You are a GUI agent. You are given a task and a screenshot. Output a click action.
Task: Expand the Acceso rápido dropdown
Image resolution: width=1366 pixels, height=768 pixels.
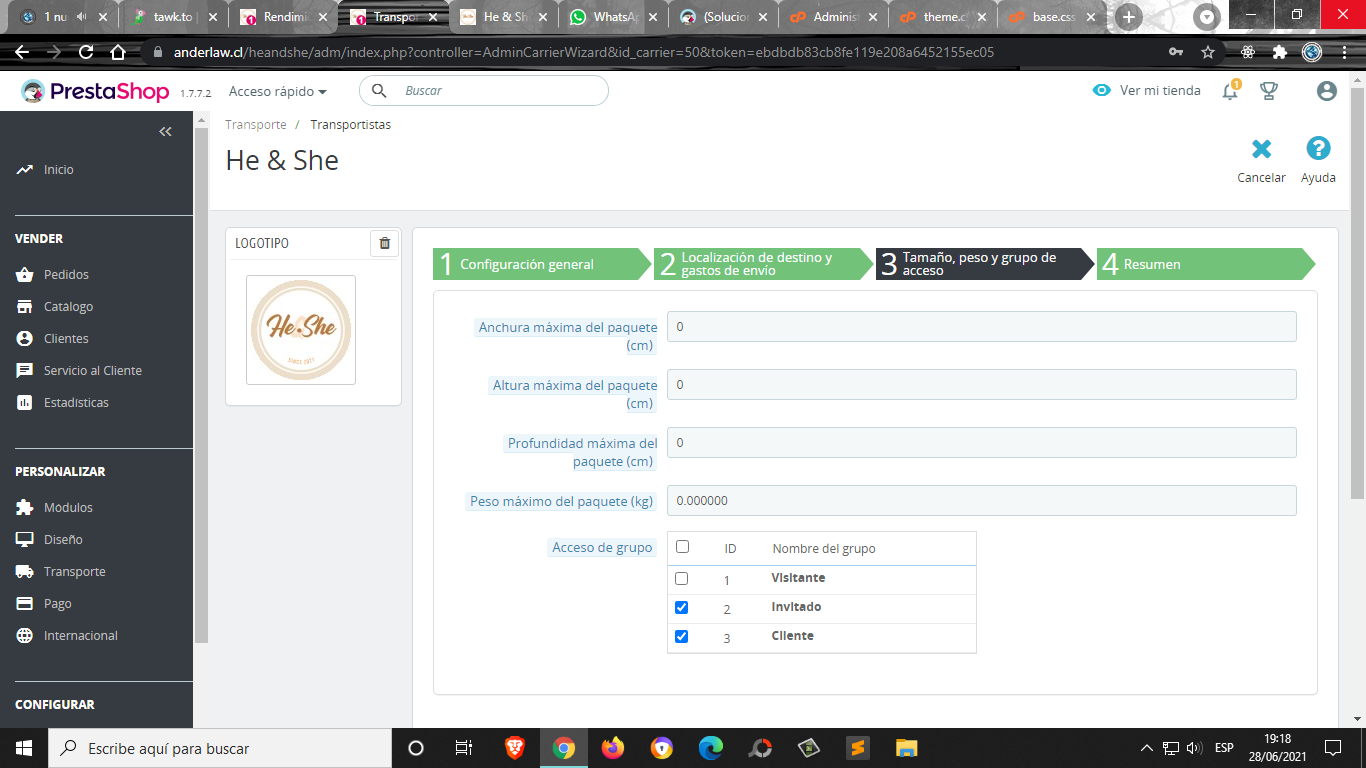click(x=278, y=91)
